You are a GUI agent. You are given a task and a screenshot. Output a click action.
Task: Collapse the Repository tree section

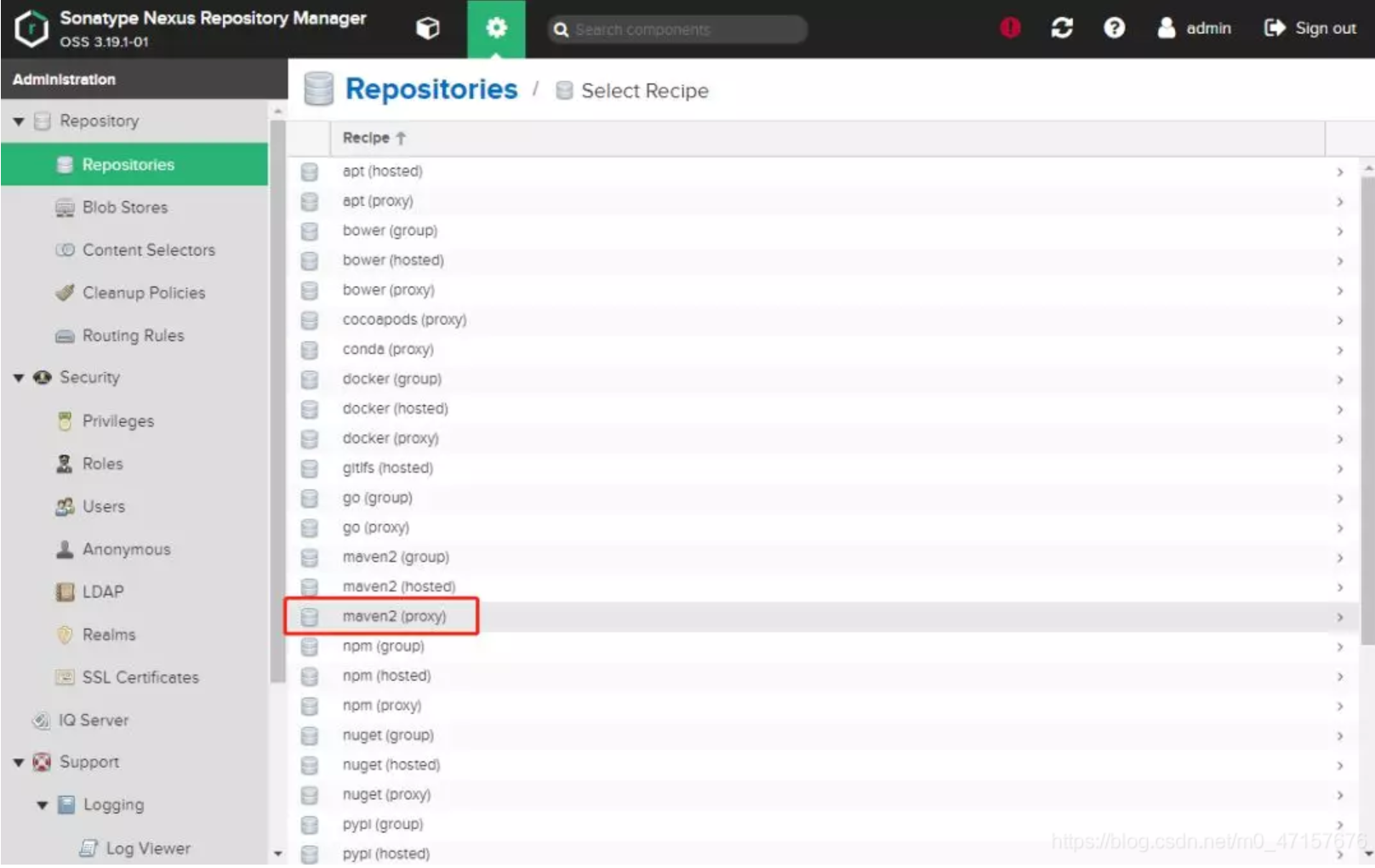19,121
